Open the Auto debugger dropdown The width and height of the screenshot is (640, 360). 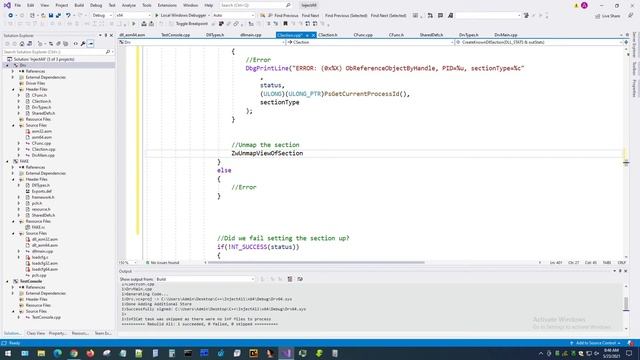pos(233,16)
